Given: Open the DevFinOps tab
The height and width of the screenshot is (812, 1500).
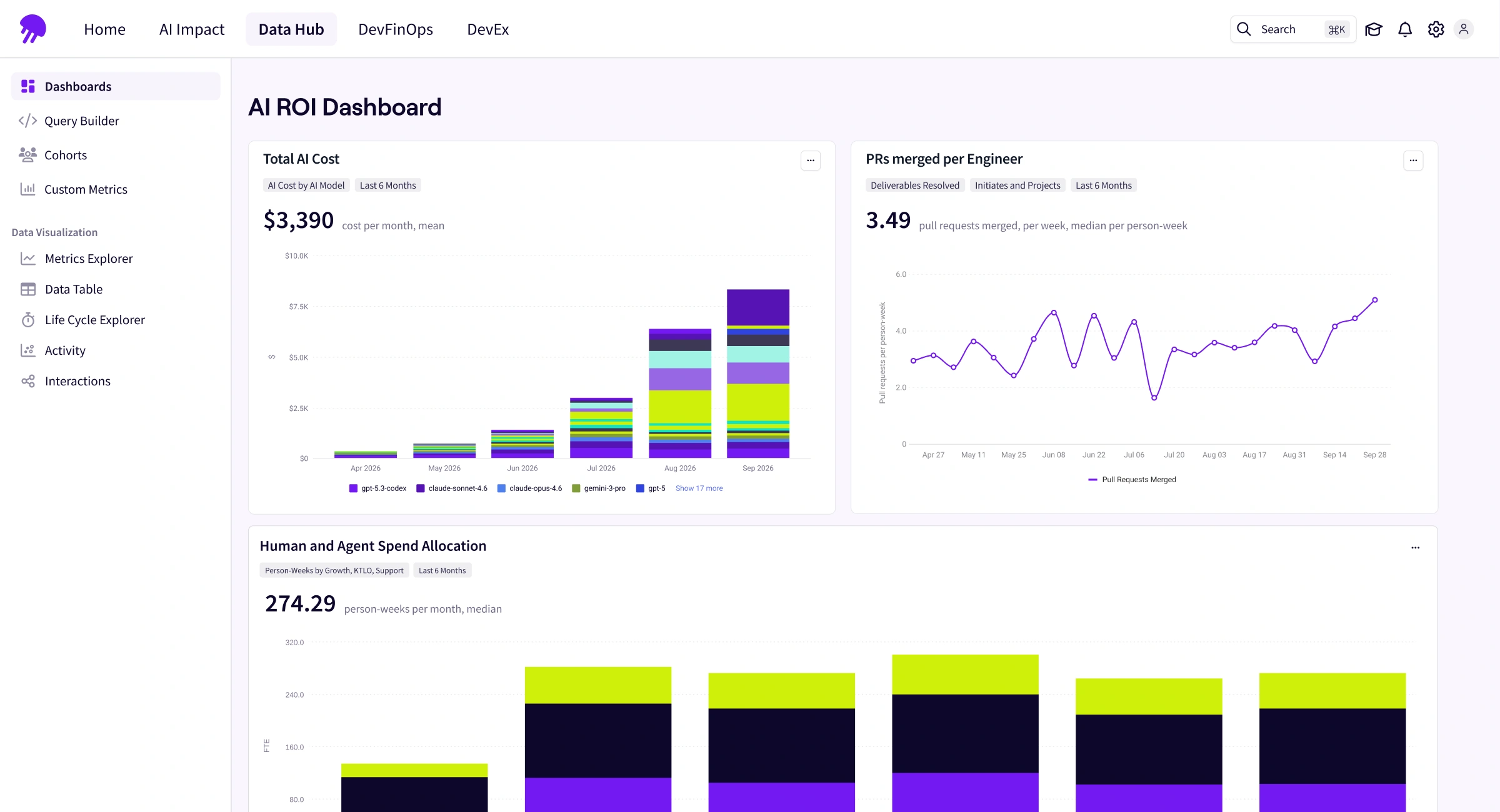Looking at the screenshot, I should 396,29.
